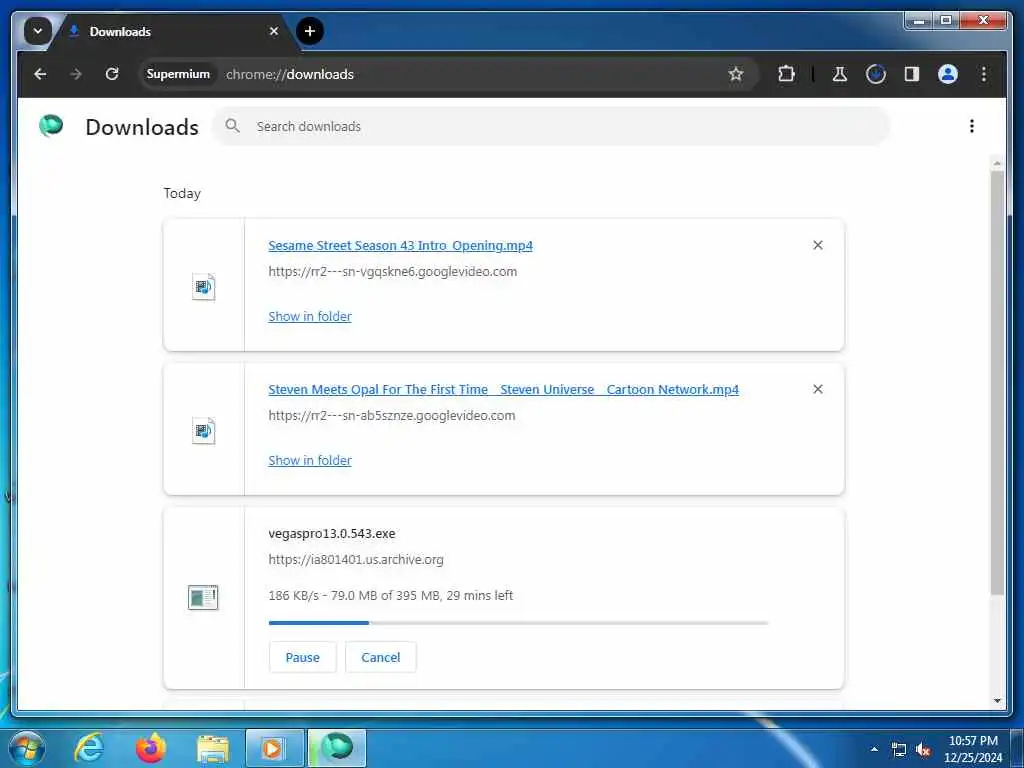Open the Downloads page more actions menu

coord(972,126)
